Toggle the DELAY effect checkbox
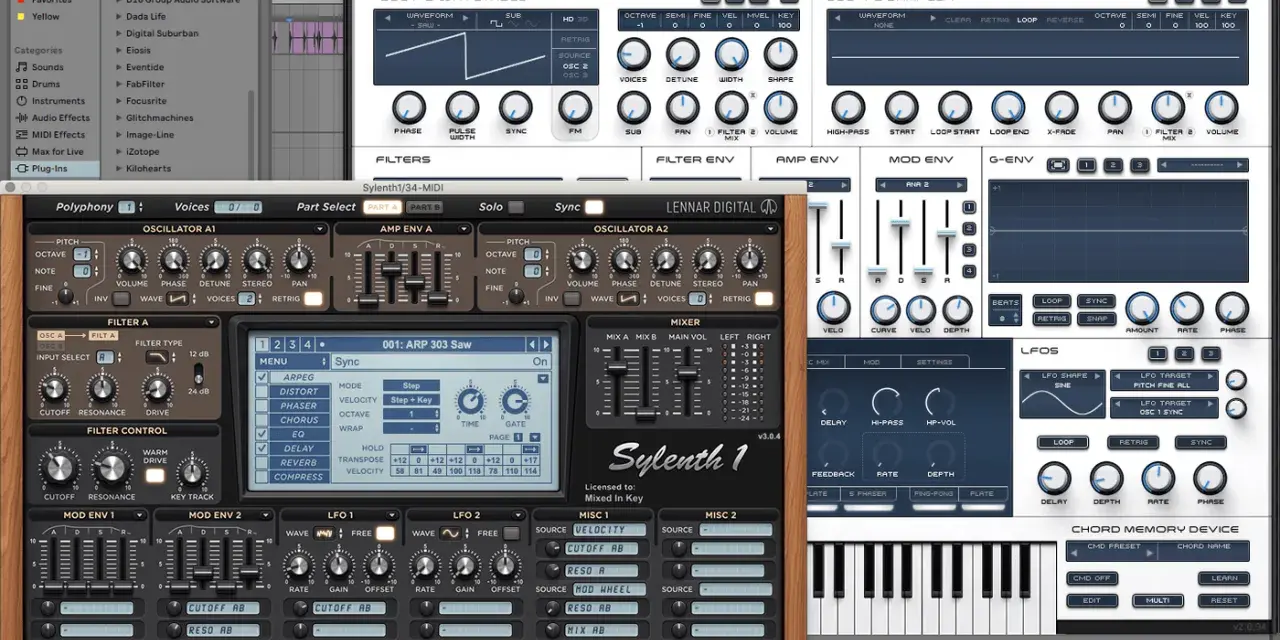Image resolution: width=1280 pixels, height=640 pixels. [262, 448]
